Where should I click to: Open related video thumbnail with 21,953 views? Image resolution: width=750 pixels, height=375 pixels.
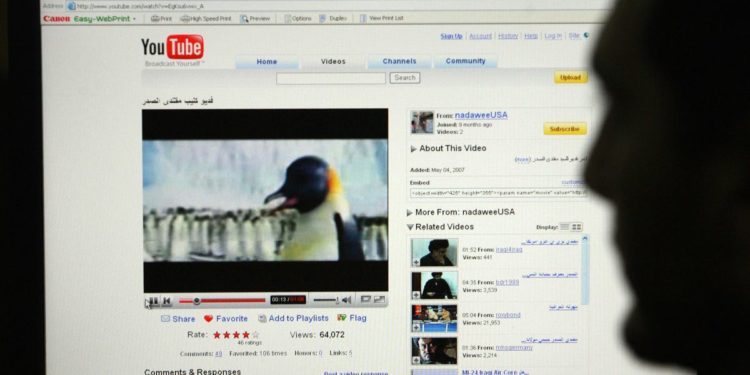[434, 319]
